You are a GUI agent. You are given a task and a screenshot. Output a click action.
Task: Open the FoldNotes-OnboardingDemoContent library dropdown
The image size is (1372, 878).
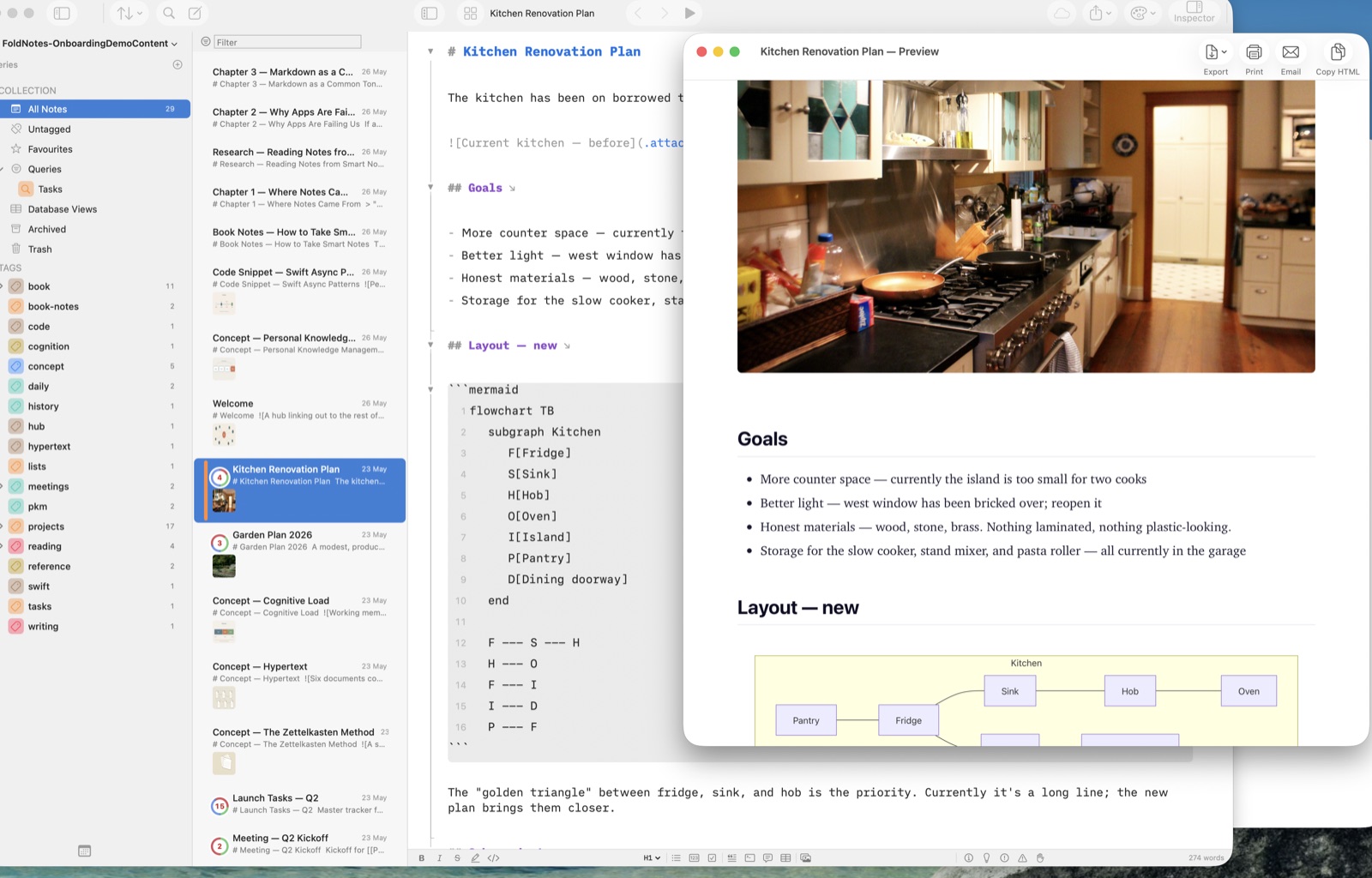pyautogui.click(x=90, y=43)
